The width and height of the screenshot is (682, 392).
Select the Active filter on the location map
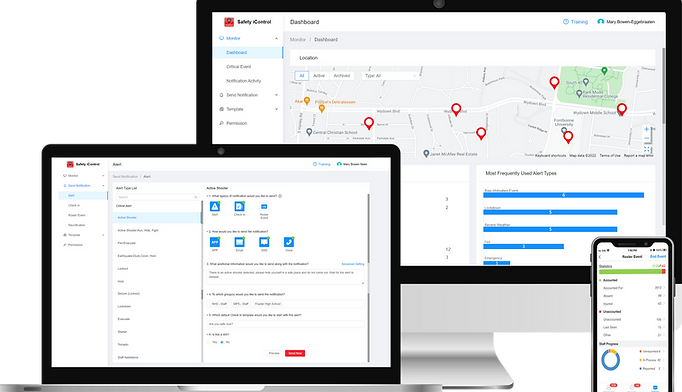coord(319,76)
